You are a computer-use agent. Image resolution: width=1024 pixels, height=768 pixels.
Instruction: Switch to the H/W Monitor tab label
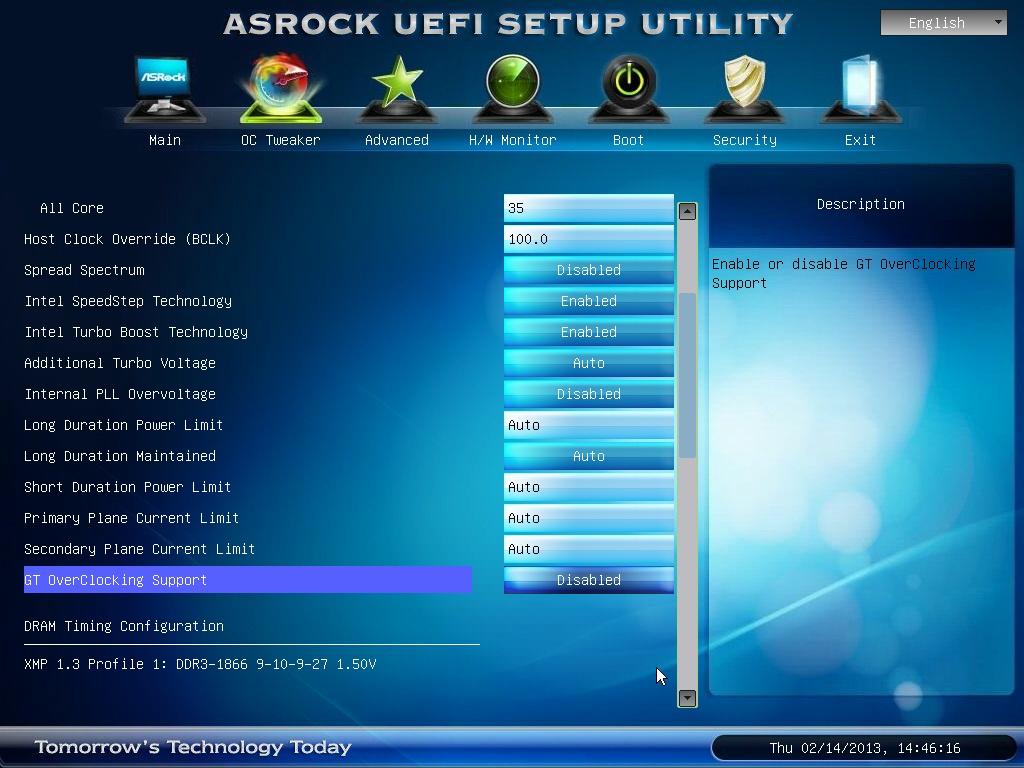coord(513,140)
